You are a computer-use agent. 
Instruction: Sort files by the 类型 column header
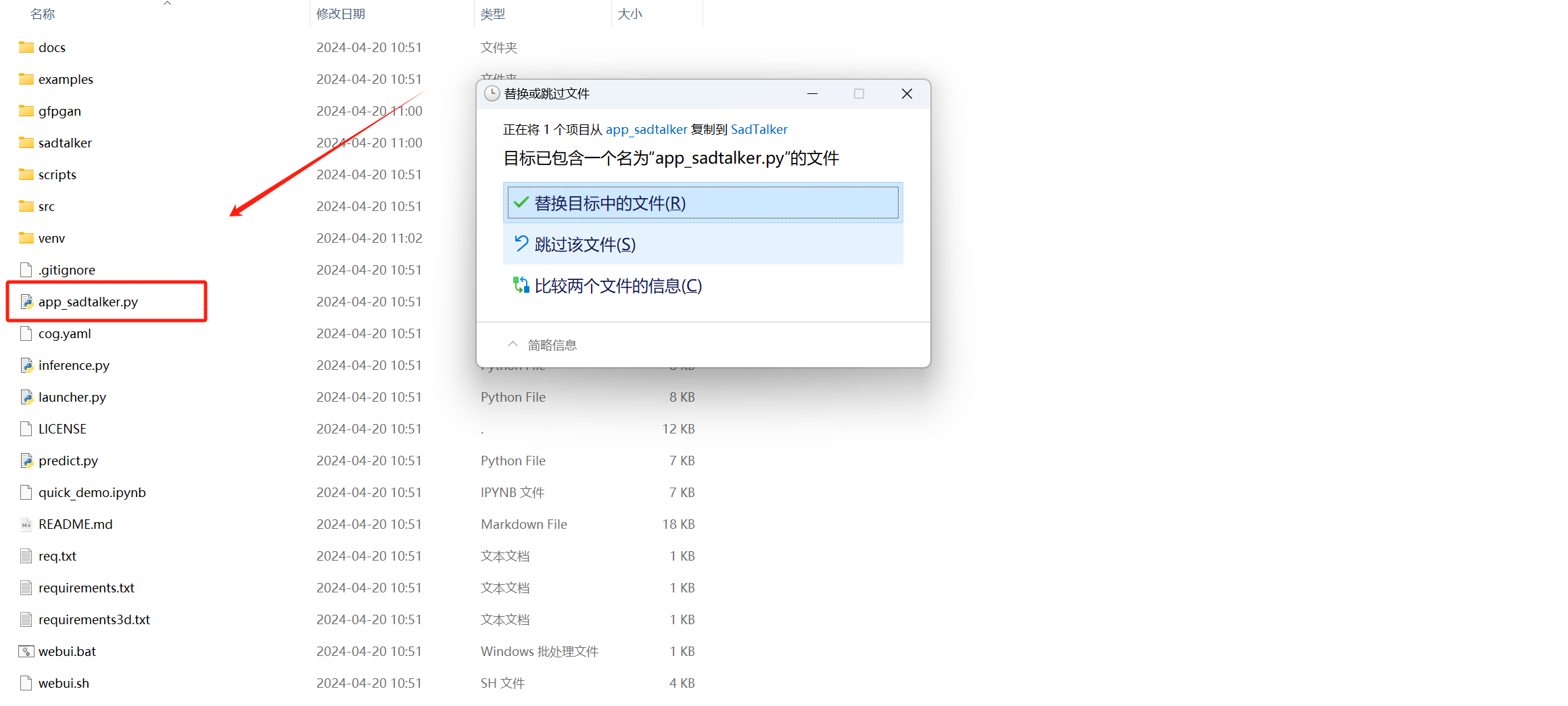point(493,14)
